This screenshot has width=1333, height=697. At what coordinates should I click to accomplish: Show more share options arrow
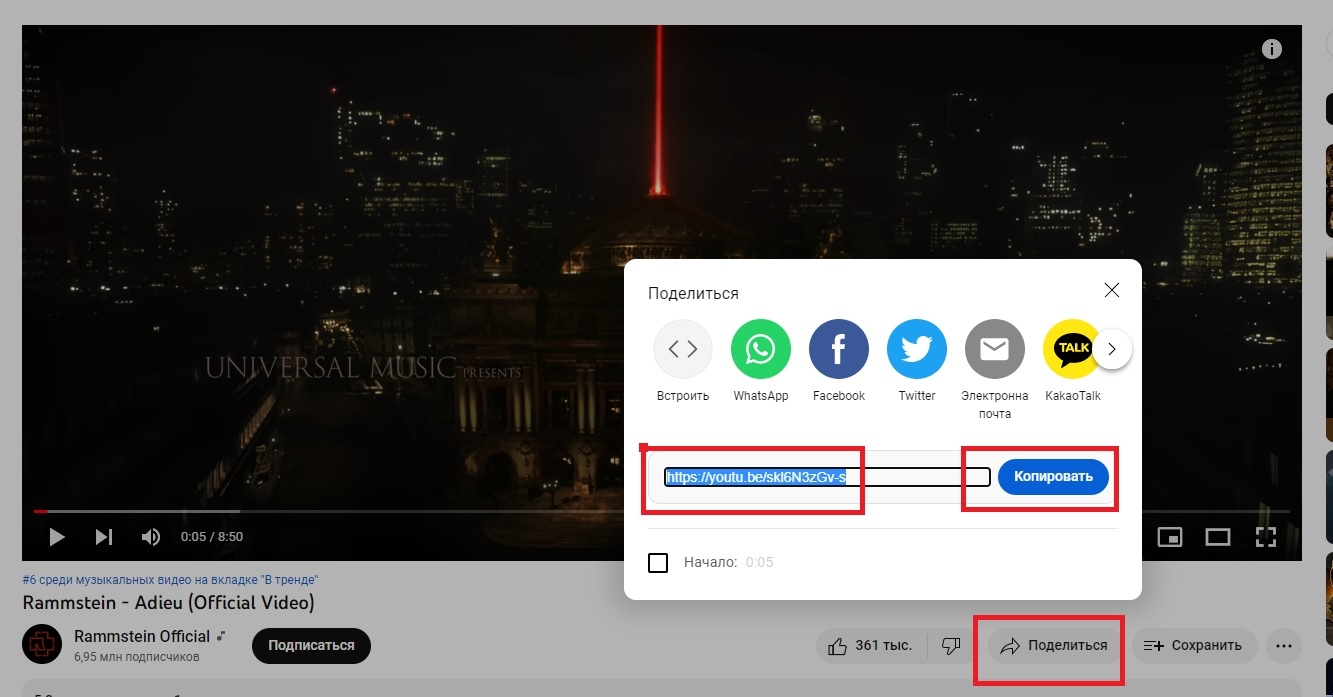tap(1112, 350)
